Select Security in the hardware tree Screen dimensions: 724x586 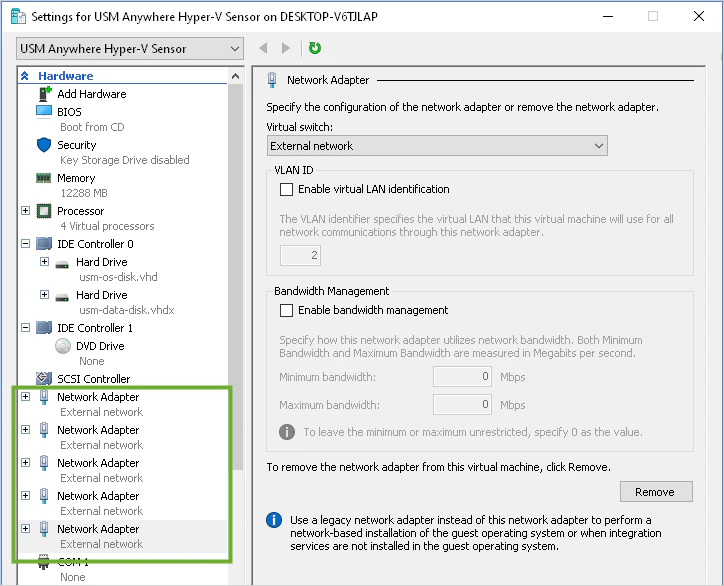click(77, 145)
